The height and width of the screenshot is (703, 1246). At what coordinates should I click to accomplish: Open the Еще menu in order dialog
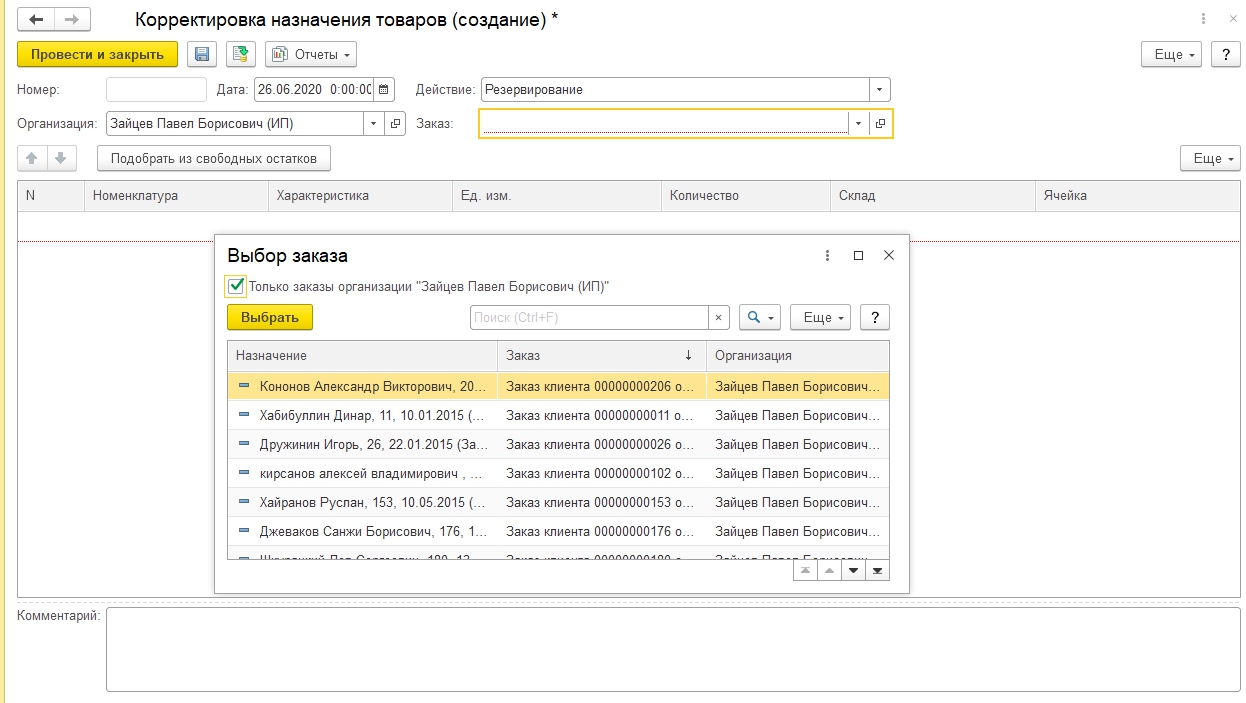point(819,318)
